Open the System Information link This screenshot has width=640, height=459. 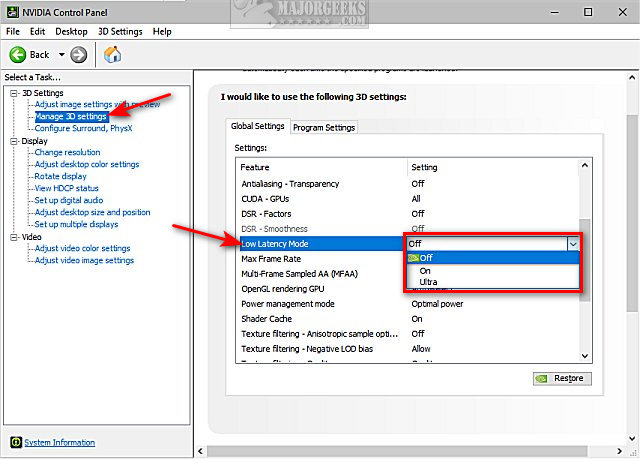pyautogui.click(x=60, y=442)
